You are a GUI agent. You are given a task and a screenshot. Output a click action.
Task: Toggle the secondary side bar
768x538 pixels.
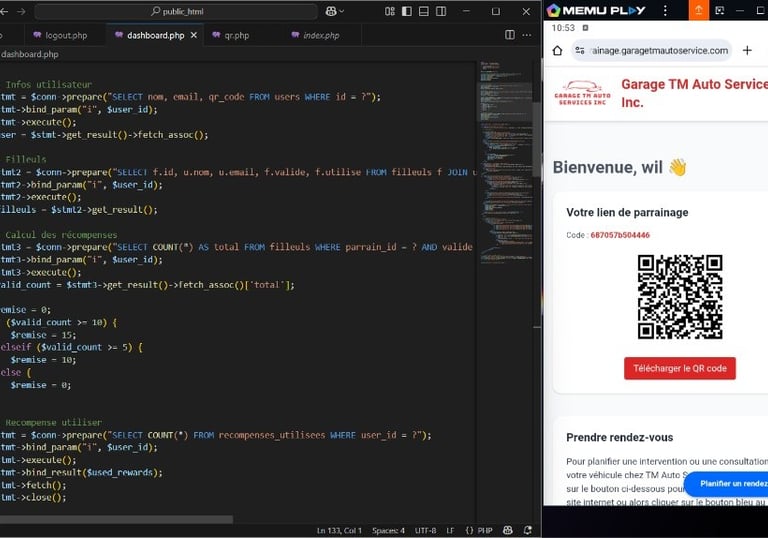pos(441,11)
